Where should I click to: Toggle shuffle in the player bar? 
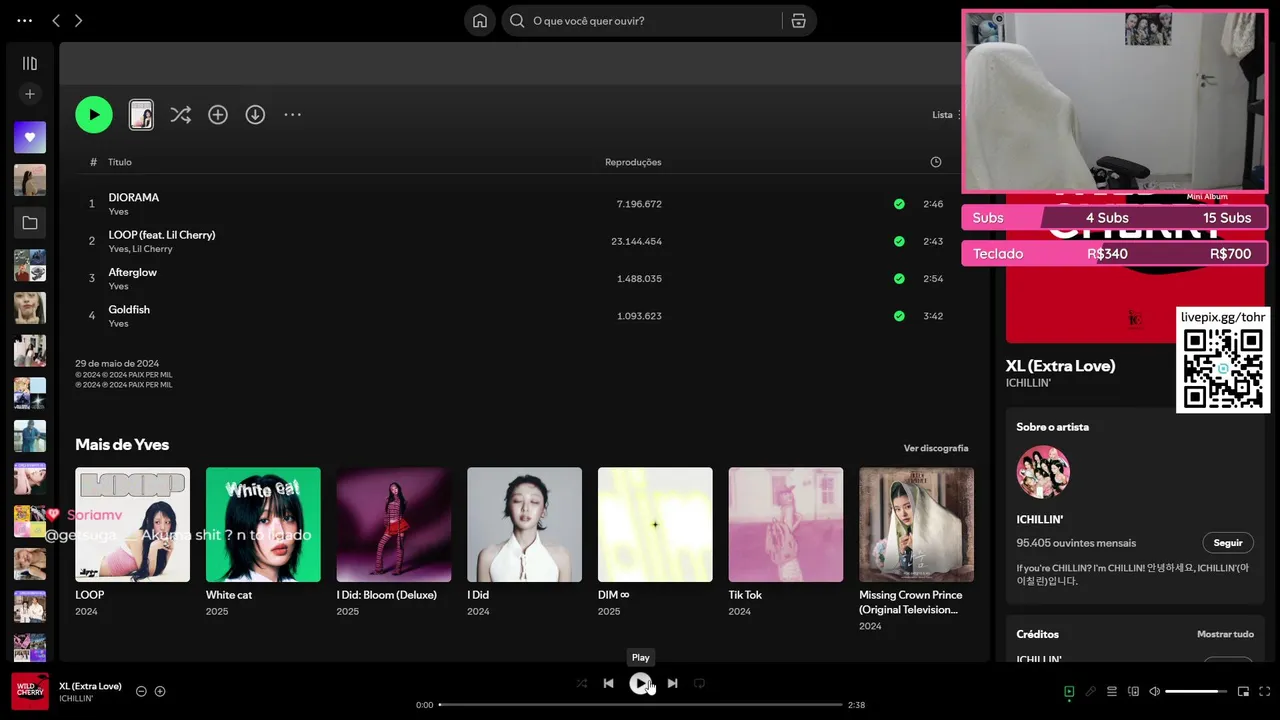point(582,683)
